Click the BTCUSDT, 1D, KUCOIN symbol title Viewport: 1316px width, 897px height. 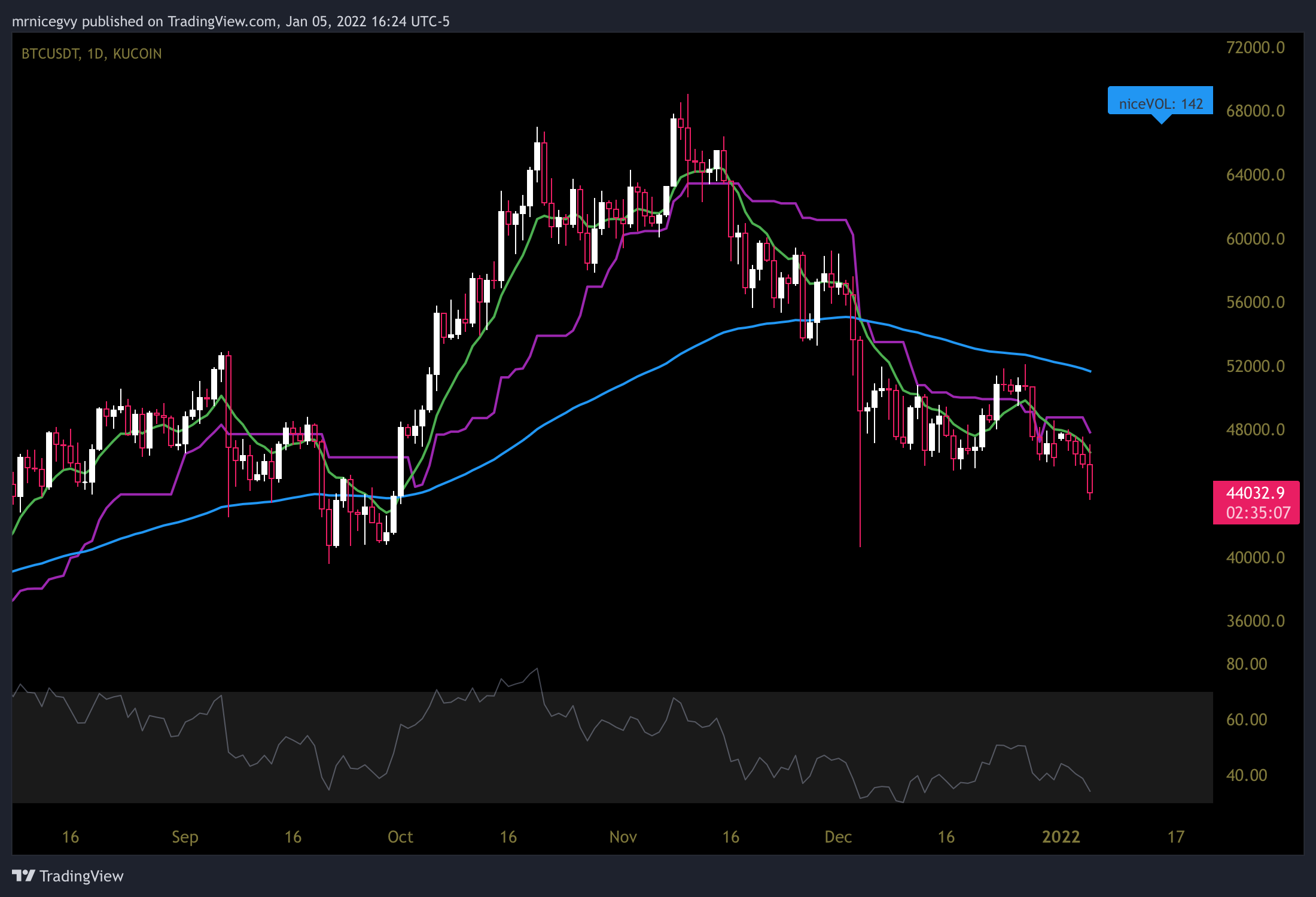coord(92,54)
